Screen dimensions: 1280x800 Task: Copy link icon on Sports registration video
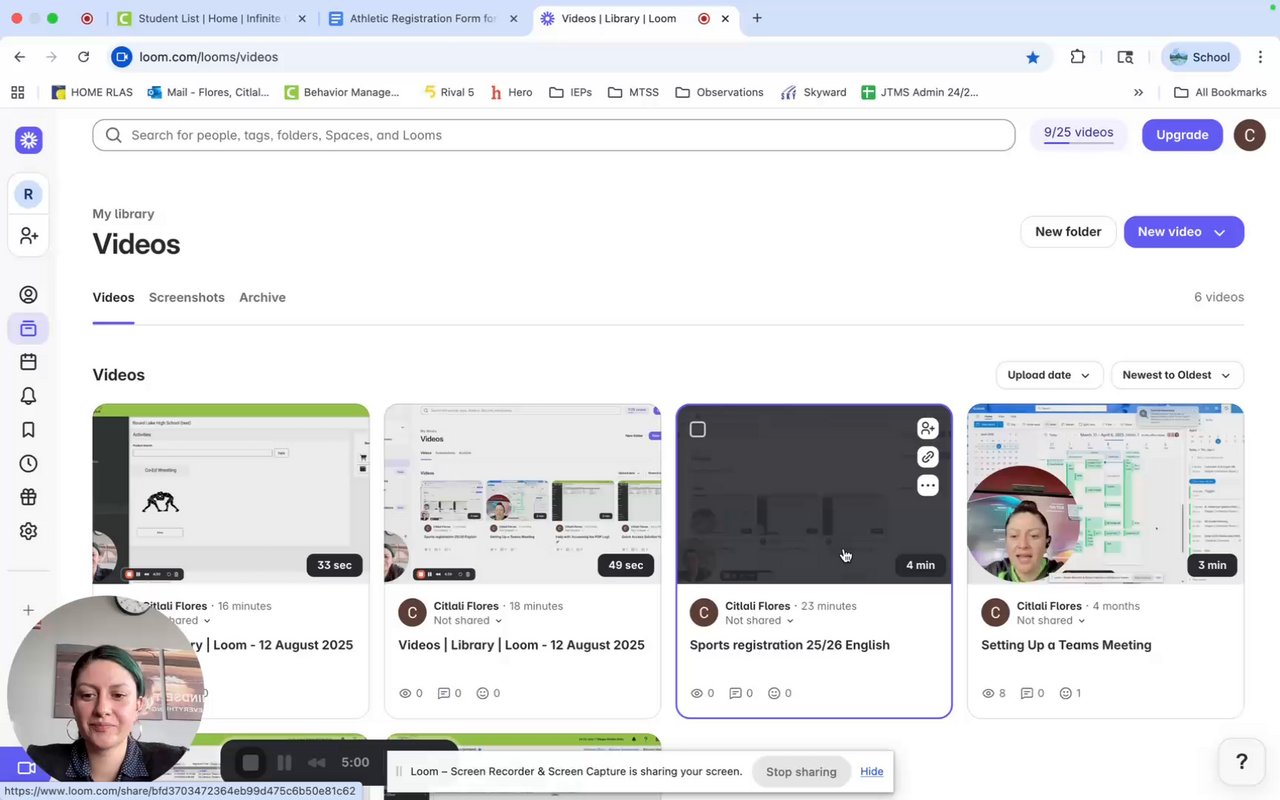(x=928, y=457)
